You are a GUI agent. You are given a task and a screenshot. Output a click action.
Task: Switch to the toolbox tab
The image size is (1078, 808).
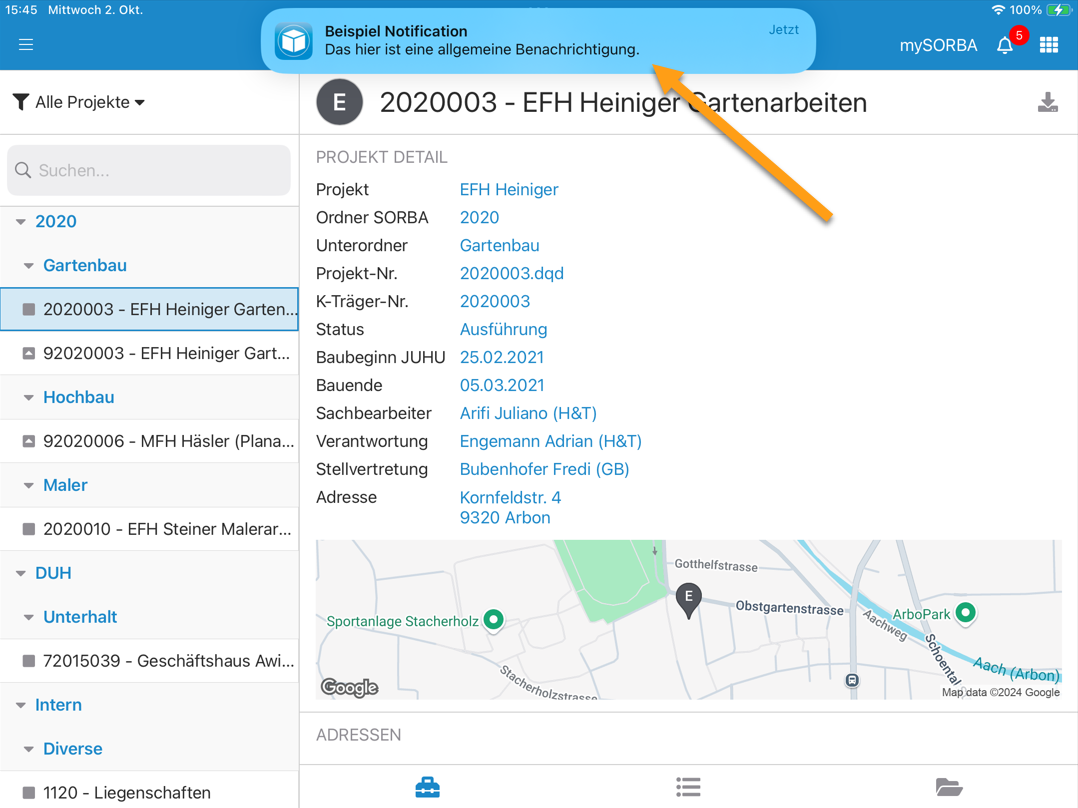428,787
